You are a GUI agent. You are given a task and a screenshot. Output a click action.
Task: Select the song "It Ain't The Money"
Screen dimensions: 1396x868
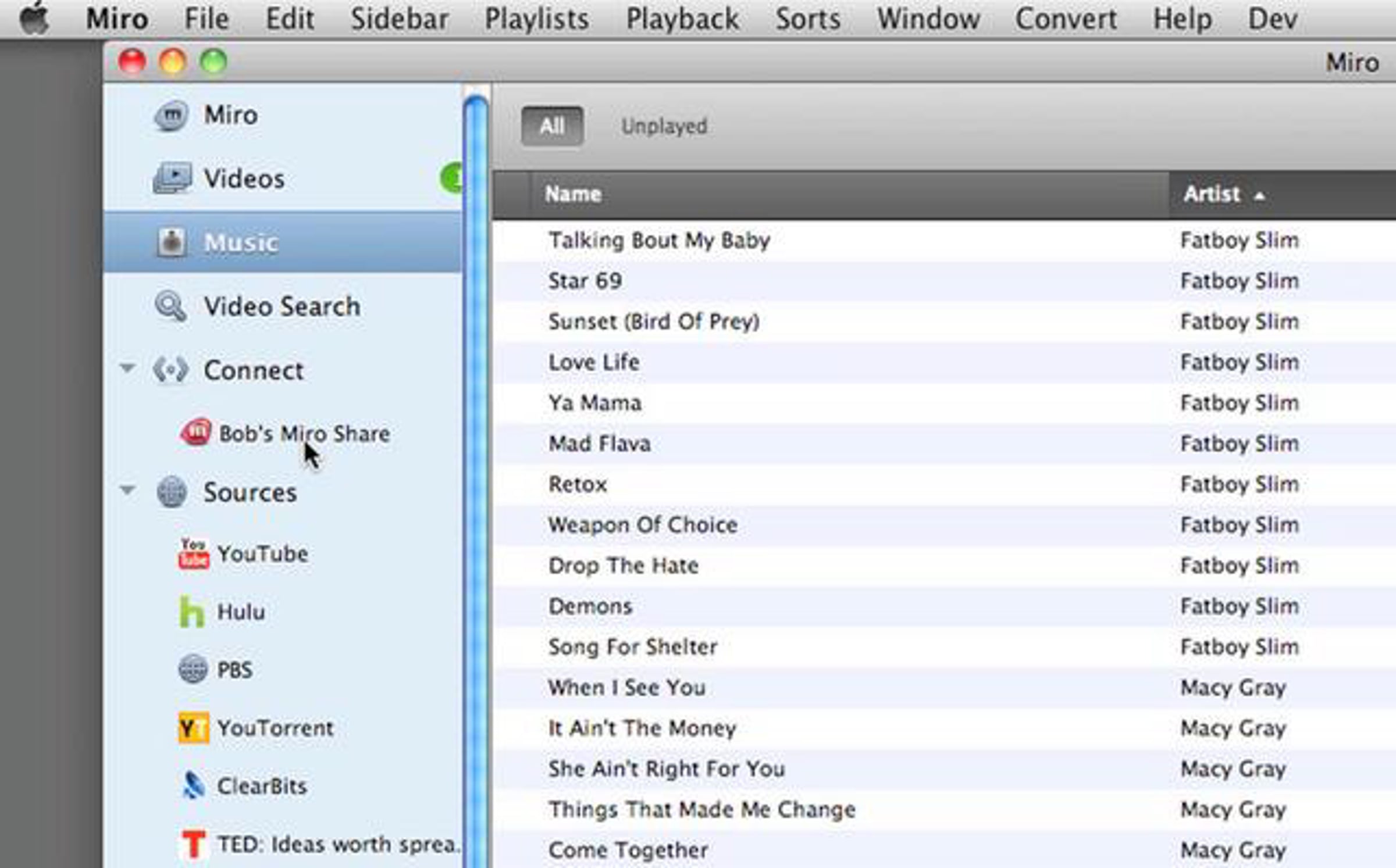point(642,728)
